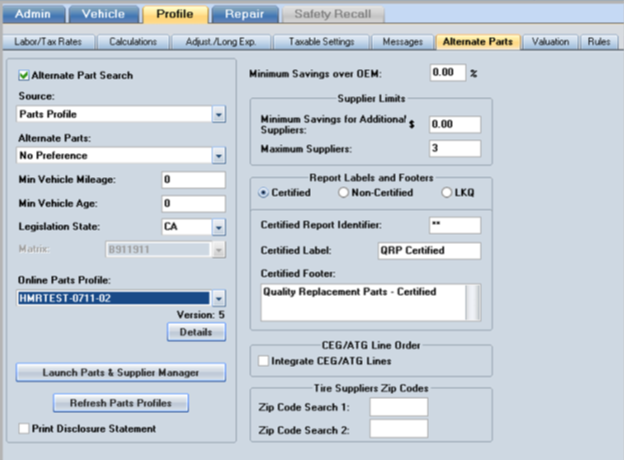Image resolution: width=624 pixels, height=460 pixels.
Task: Go to the Valuation subtab
Action: [x=550, y=42]
